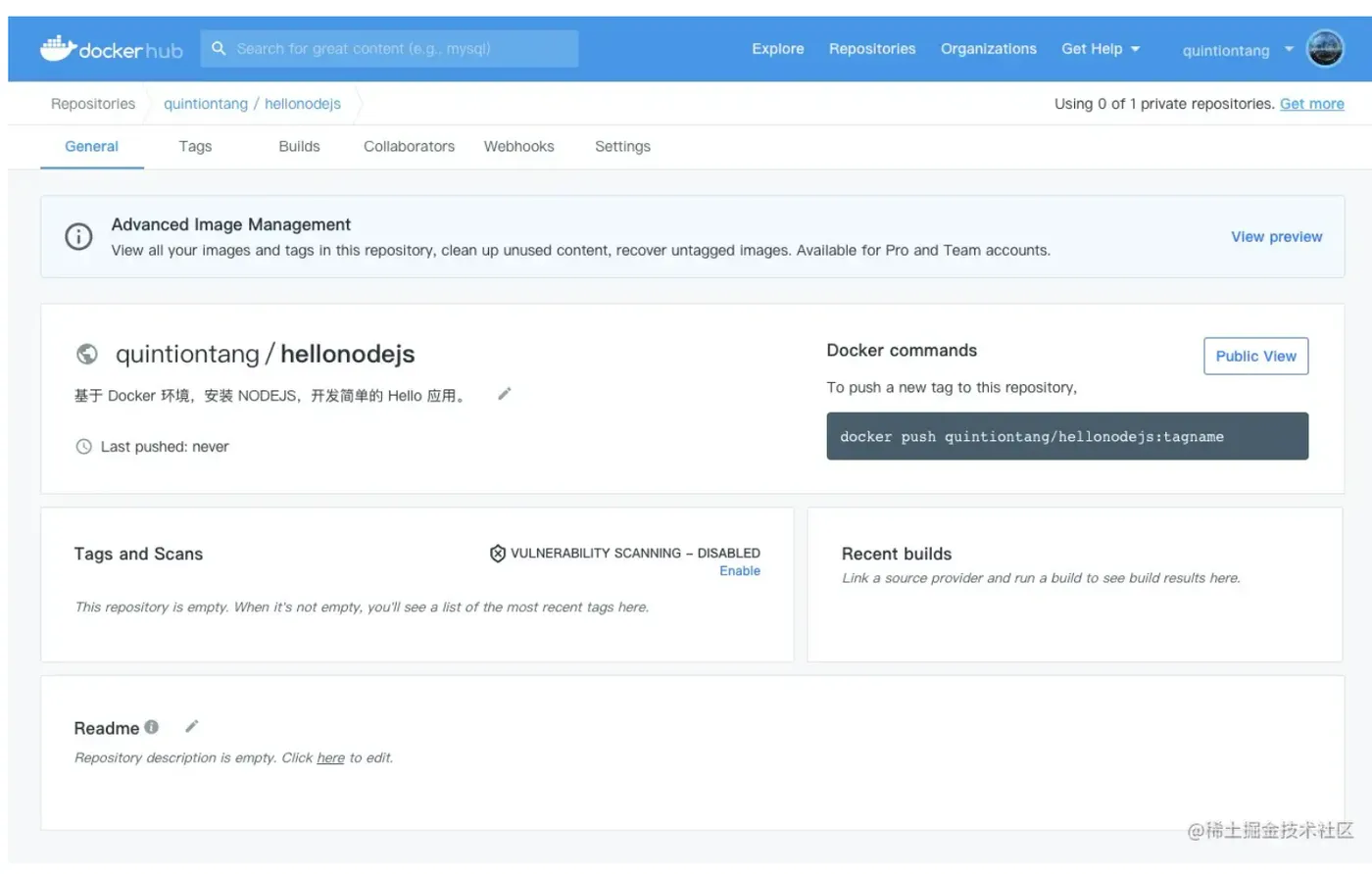Click the 'here' link to edit Readme
1372x874 pixels.
330,757
